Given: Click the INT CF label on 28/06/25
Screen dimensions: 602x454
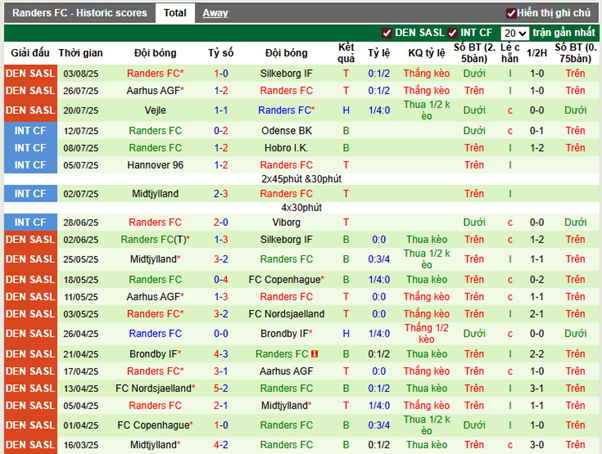Looking at the screenshot, I should pos(30,223).
